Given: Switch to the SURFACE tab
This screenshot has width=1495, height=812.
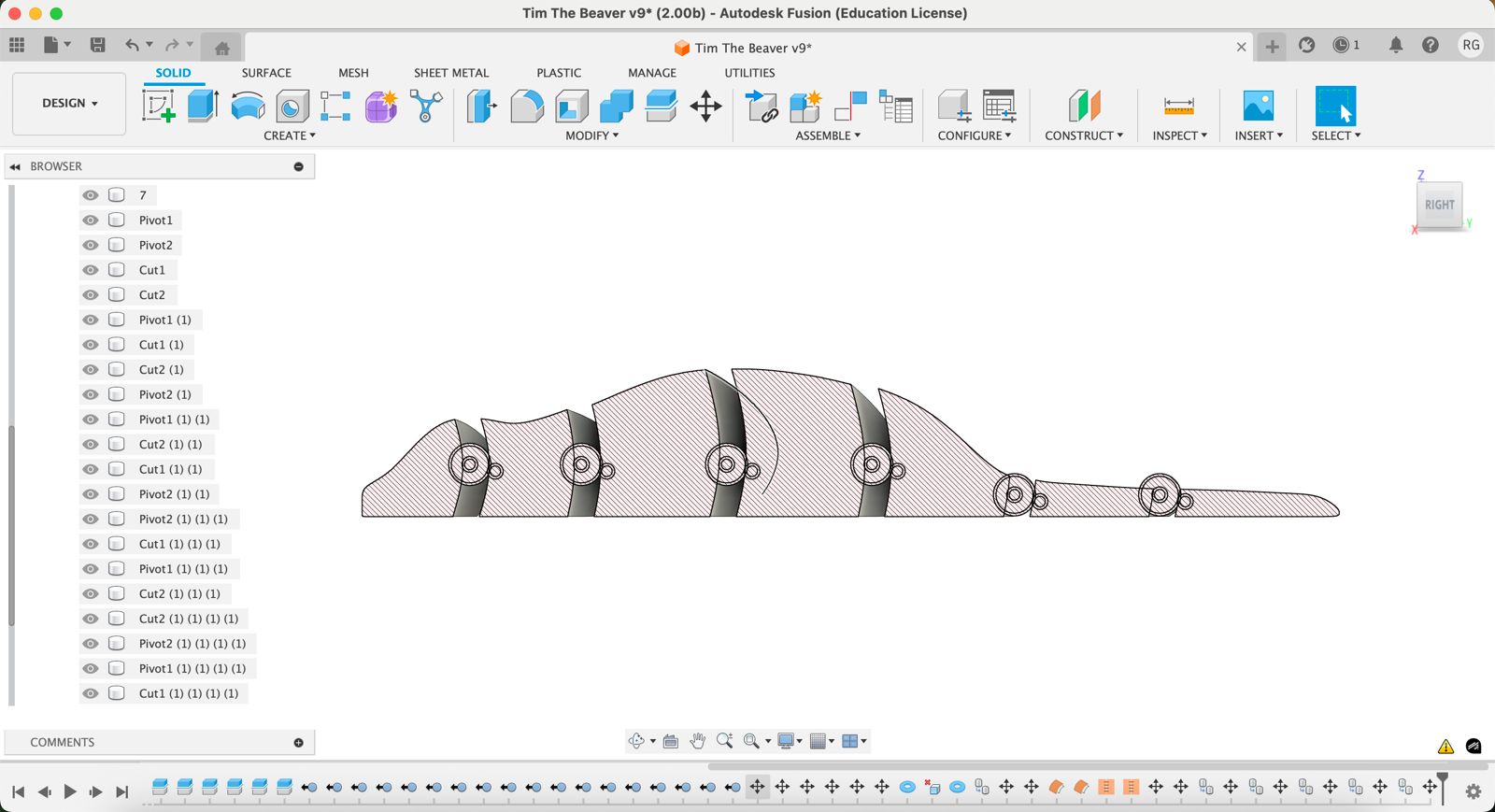Looking at the screenshot, I should click(x=266, y=73).
